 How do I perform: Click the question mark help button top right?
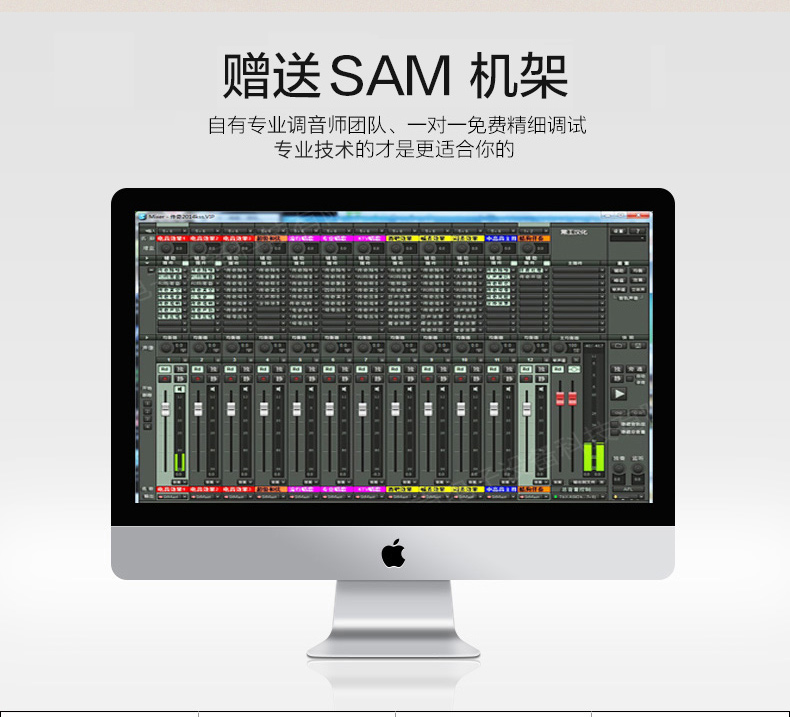tap(637, 231)
